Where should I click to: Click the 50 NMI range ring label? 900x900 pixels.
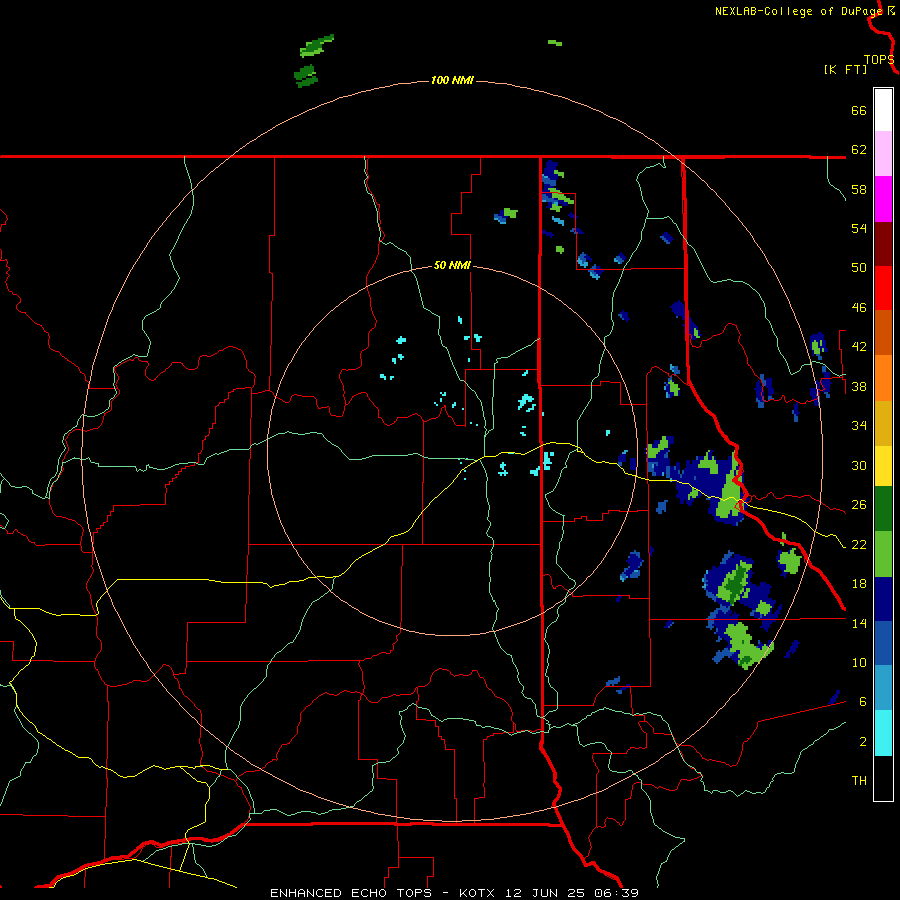[x=452, y=265]
